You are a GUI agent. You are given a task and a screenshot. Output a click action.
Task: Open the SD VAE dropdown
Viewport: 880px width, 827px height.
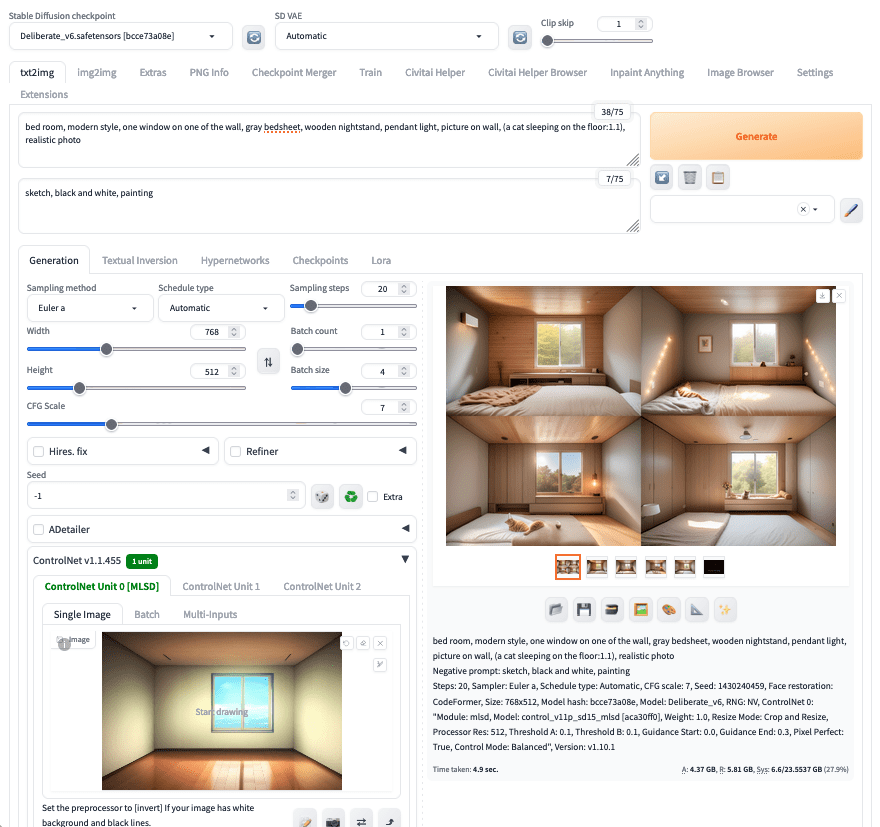point(387,36)
